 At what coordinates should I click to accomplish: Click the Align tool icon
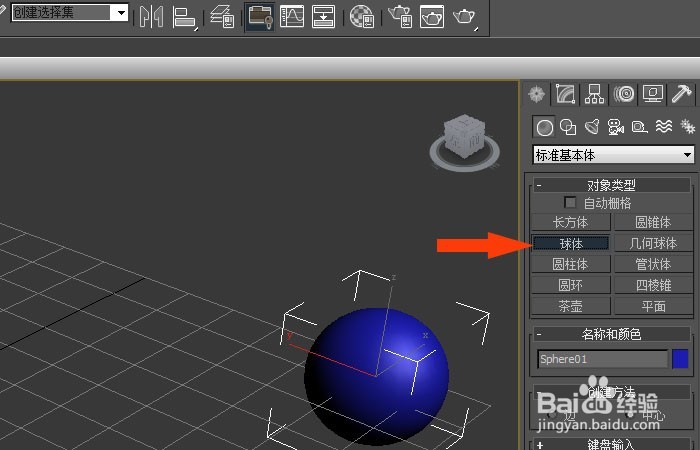click(183, 18)
